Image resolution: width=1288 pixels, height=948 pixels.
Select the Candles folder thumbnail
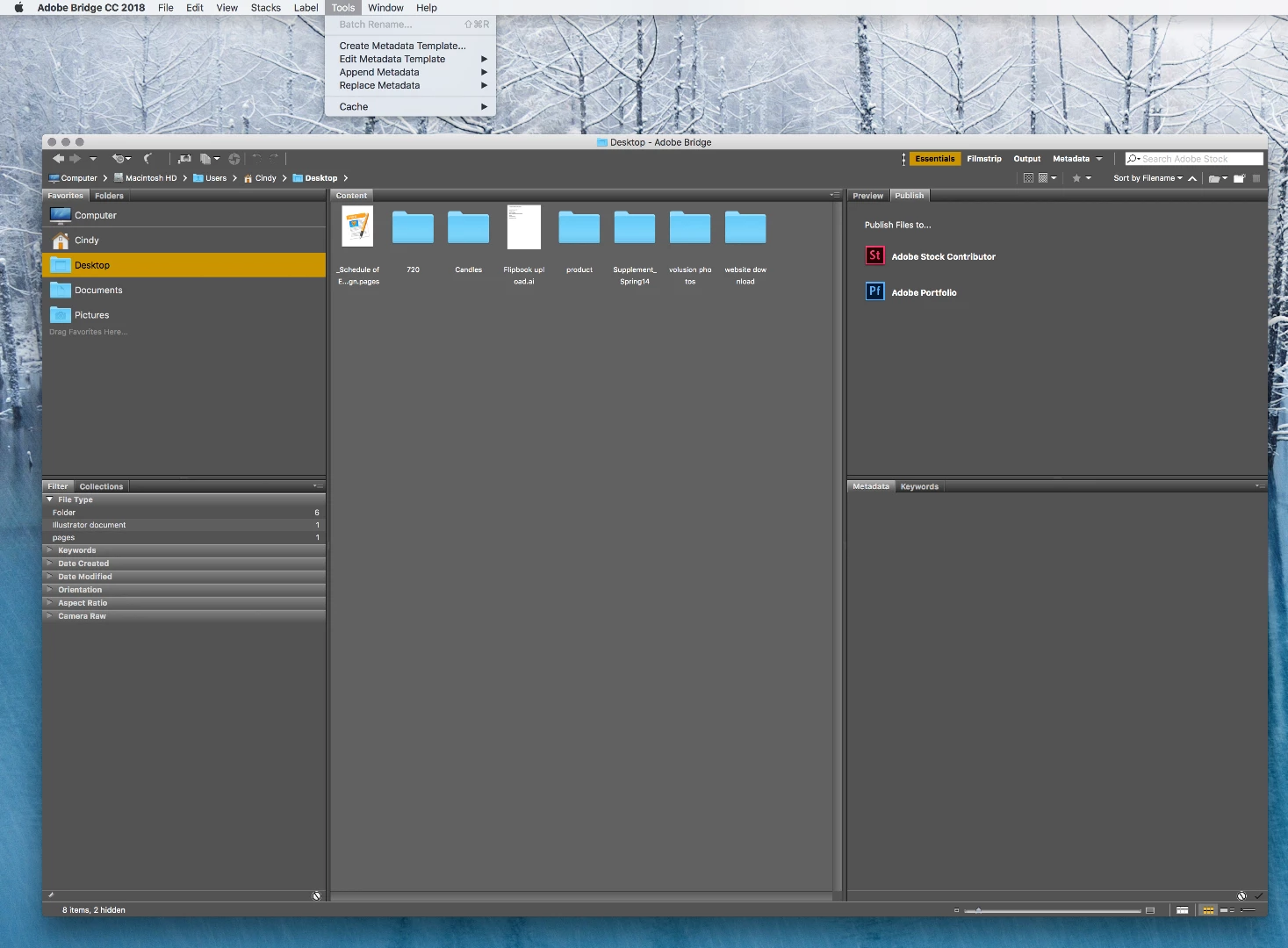point(468,228)
